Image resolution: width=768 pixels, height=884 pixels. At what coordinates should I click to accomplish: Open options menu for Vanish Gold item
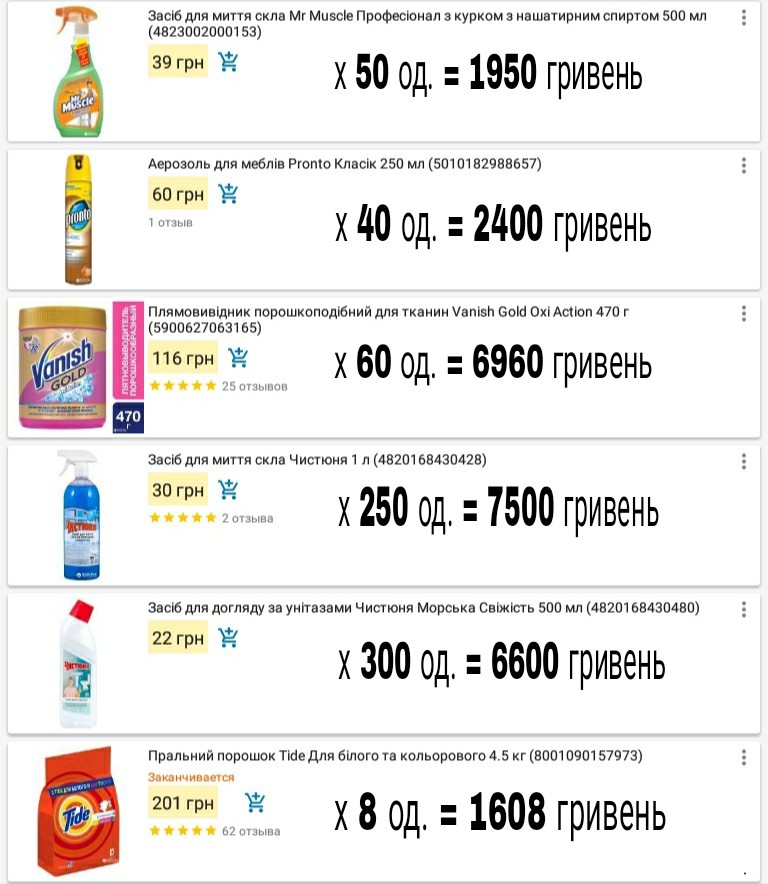pyautogui.click(x=743, y=313)
